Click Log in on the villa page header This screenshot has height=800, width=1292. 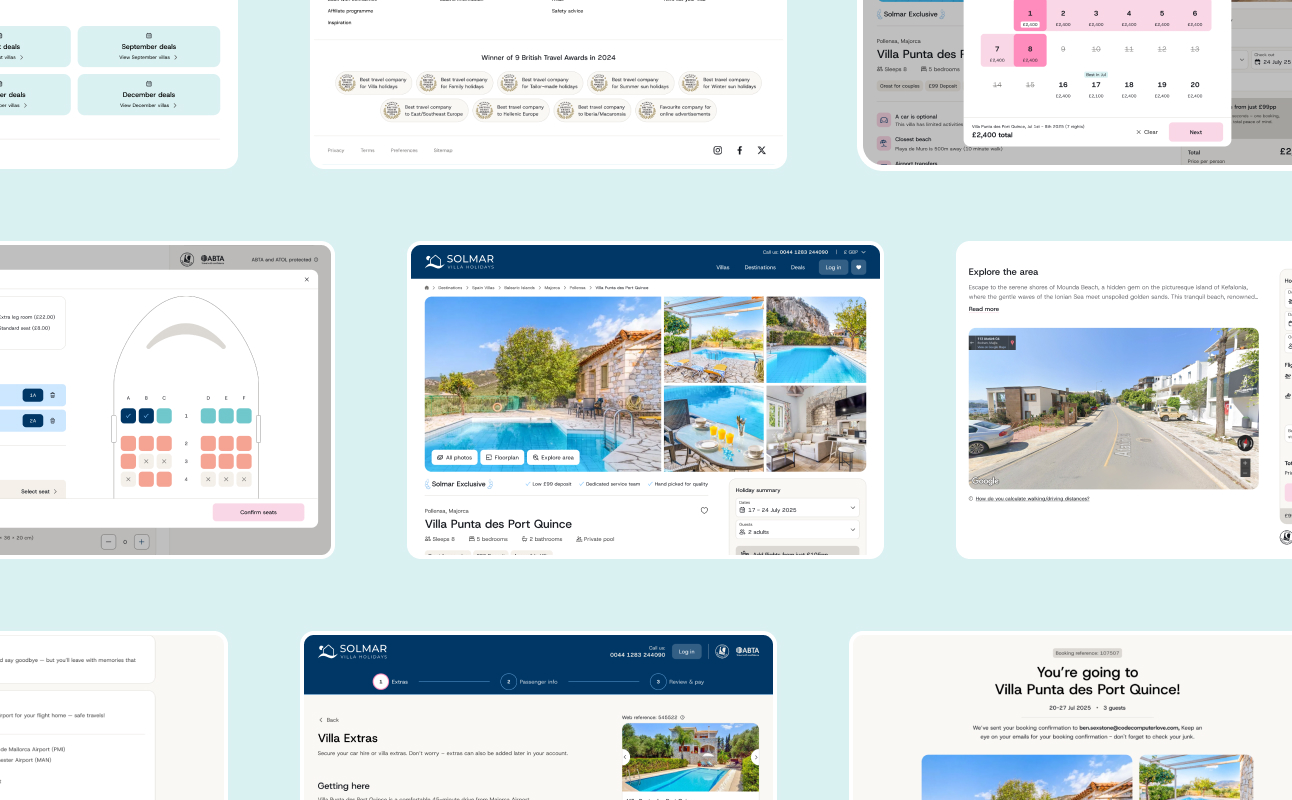(833, 267)
